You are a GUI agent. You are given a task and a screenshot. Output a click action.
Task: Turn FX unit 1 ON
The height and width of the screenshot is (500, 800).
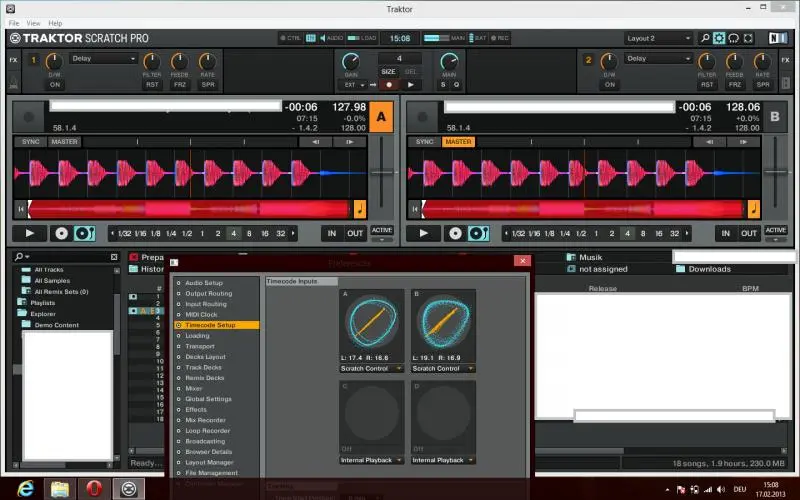54,85
